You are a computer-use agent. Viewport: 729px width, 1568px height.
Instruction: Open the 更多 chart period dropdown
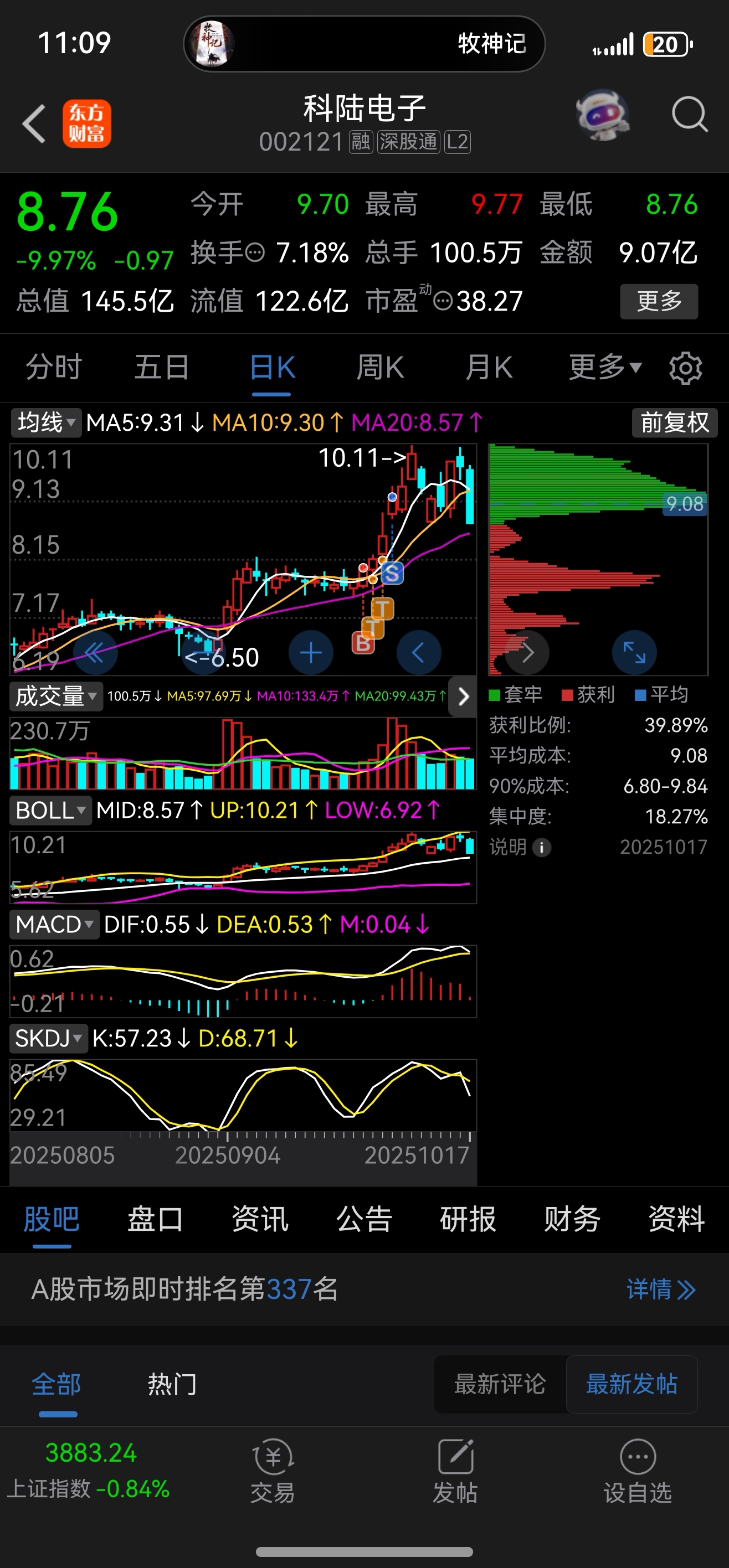pos(605,367)
